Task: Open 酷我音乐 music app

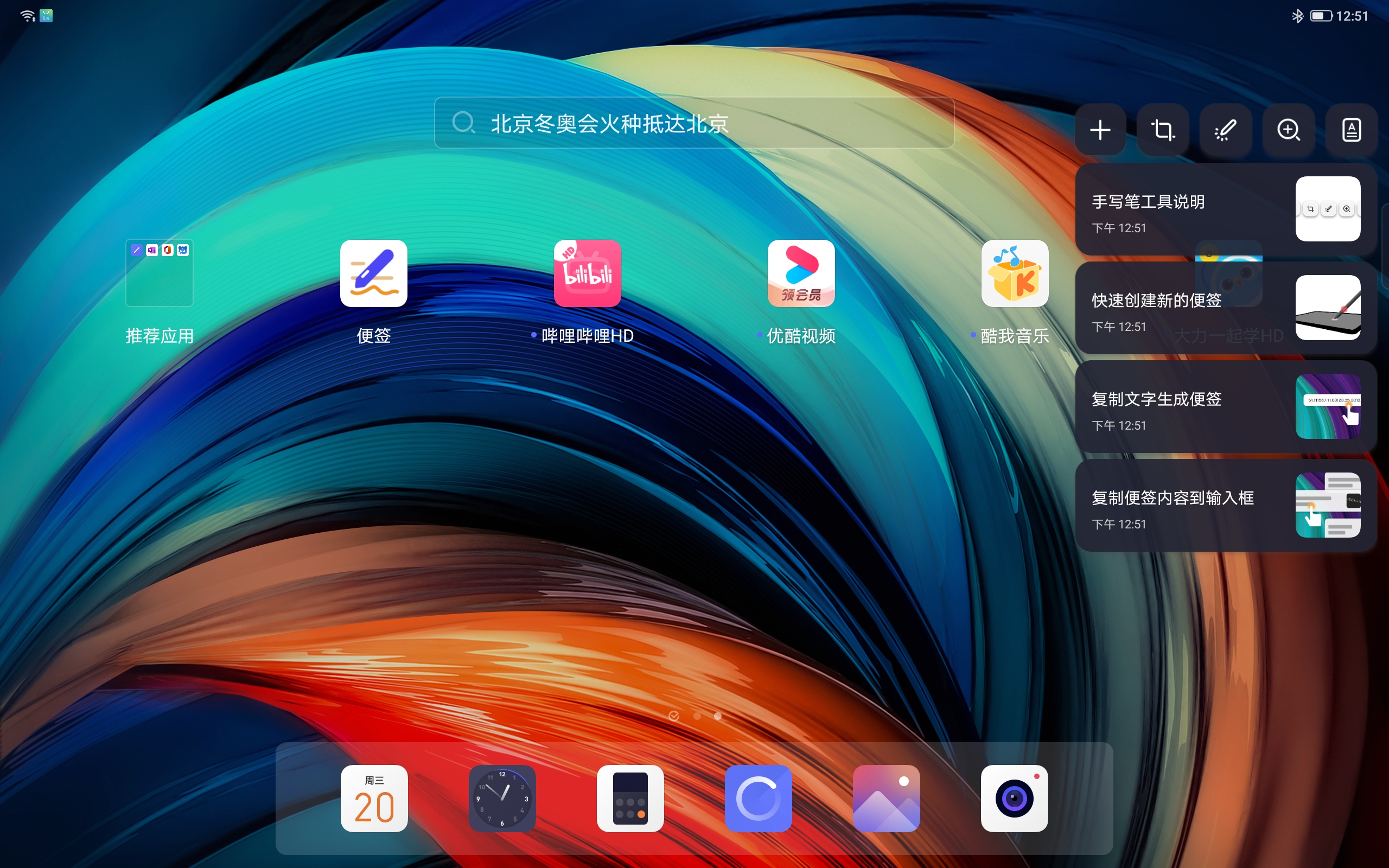Action: click(1015, 273)
